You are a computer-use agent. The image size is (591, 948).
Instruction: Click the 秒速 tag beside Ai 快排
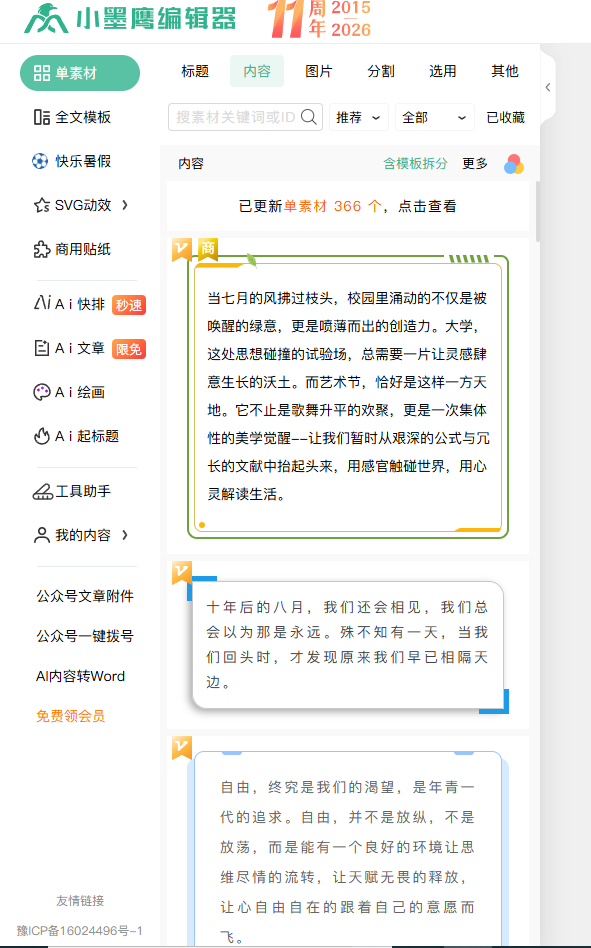pos(129,305)
